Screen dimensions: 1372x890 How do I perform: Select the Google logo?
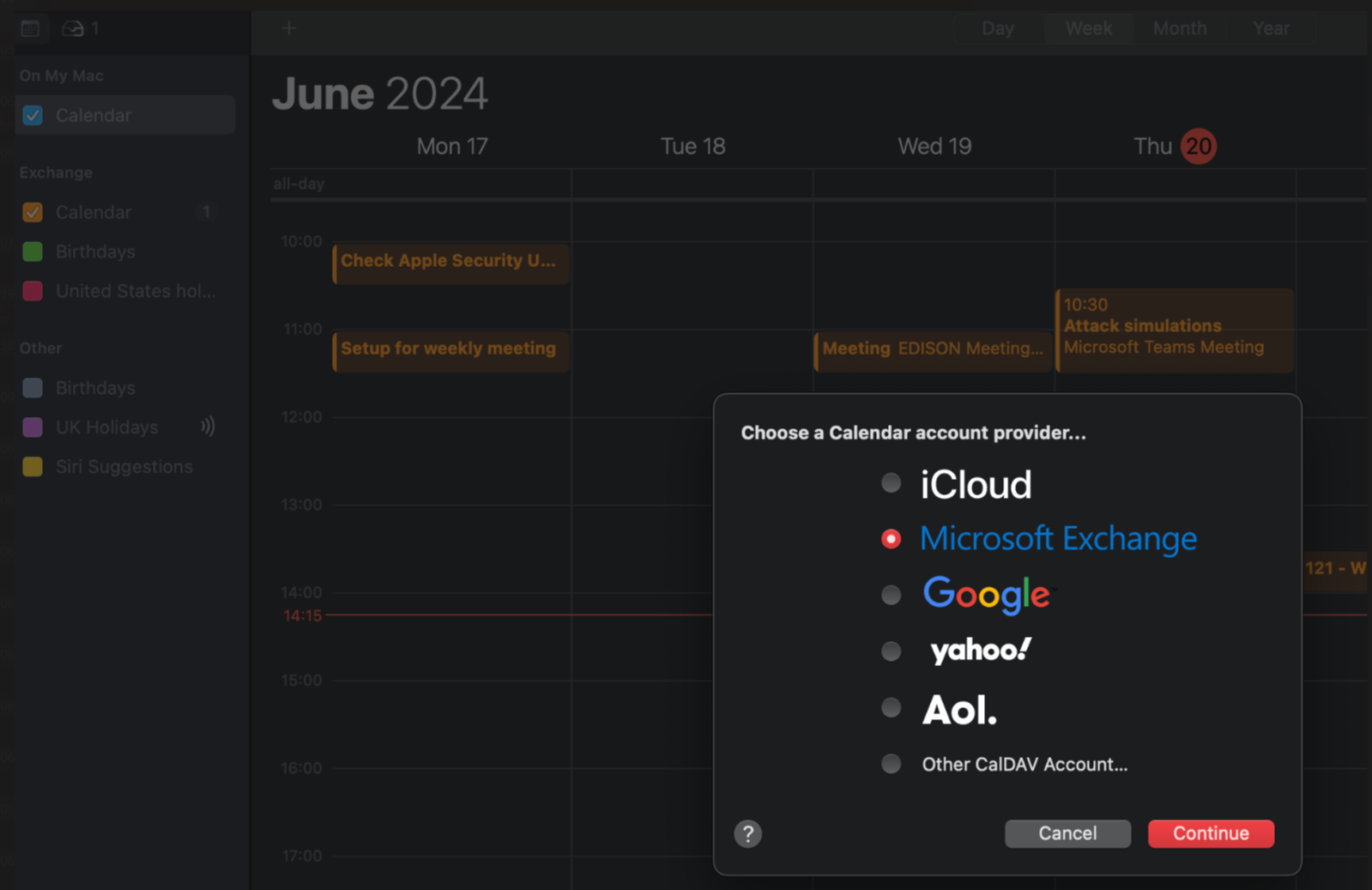pyautogui.click(x=986, y=595)
